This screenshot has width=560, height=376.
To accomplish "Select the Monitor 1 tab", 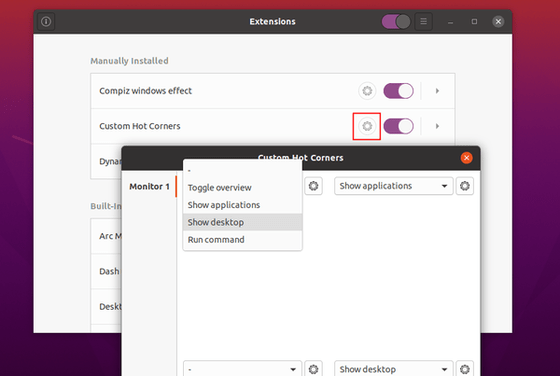I will 149,186.
